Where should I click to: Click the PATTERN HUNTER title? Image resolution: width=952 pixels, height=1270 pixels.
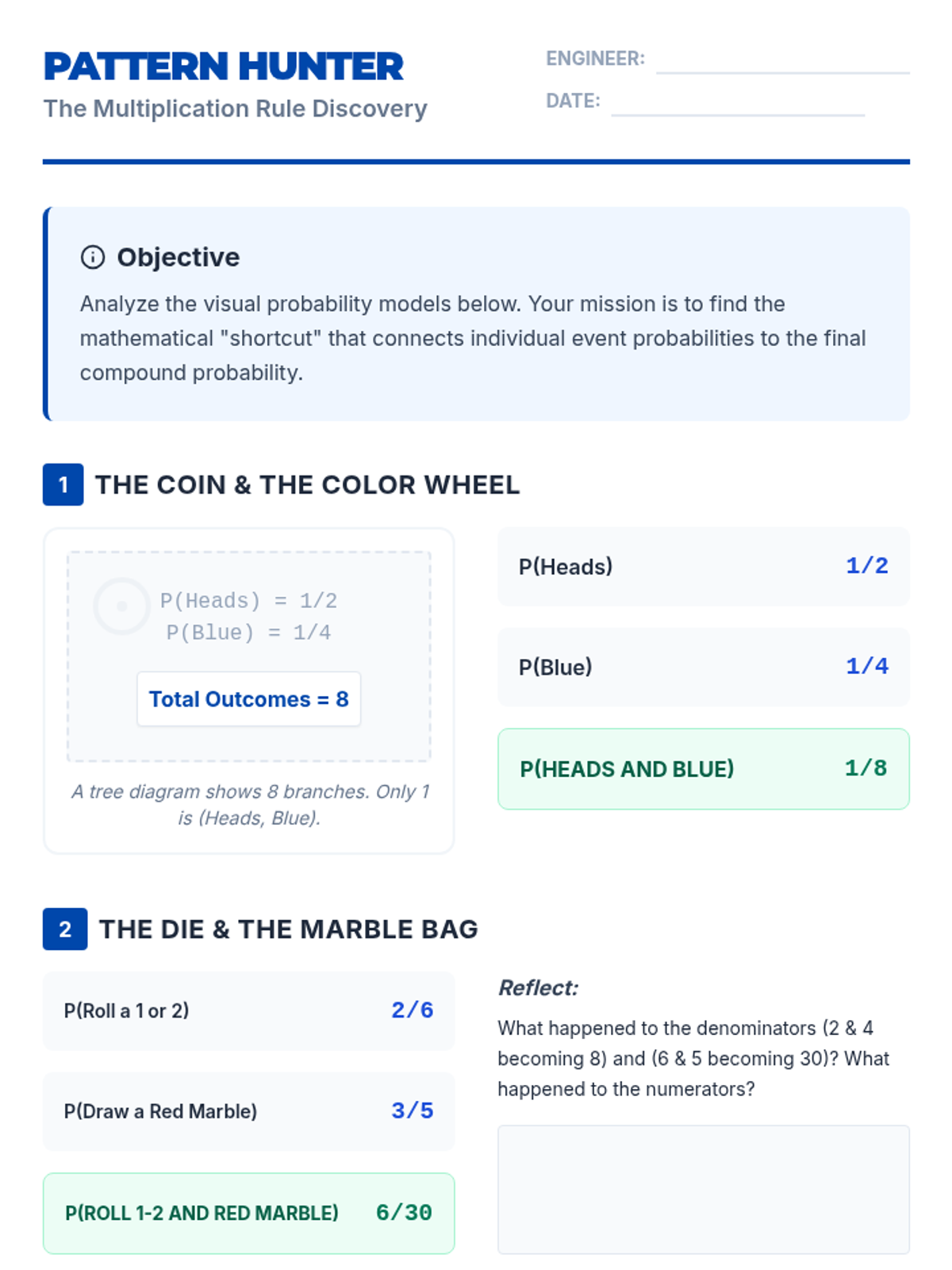tap(224, 67)
